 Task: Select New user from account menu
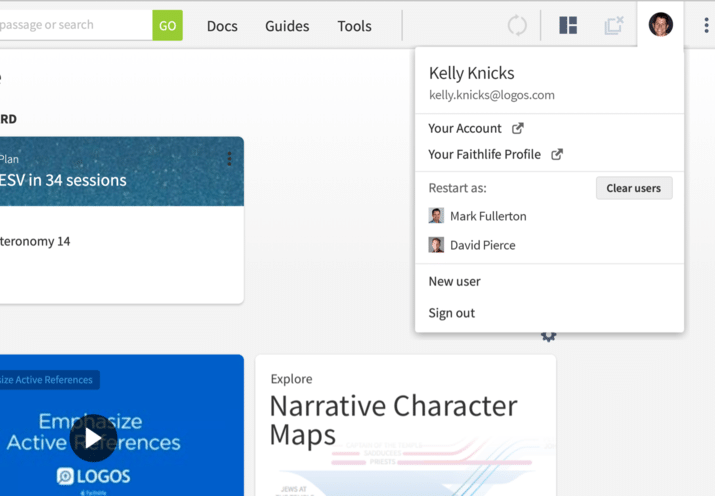coord(455,281)
